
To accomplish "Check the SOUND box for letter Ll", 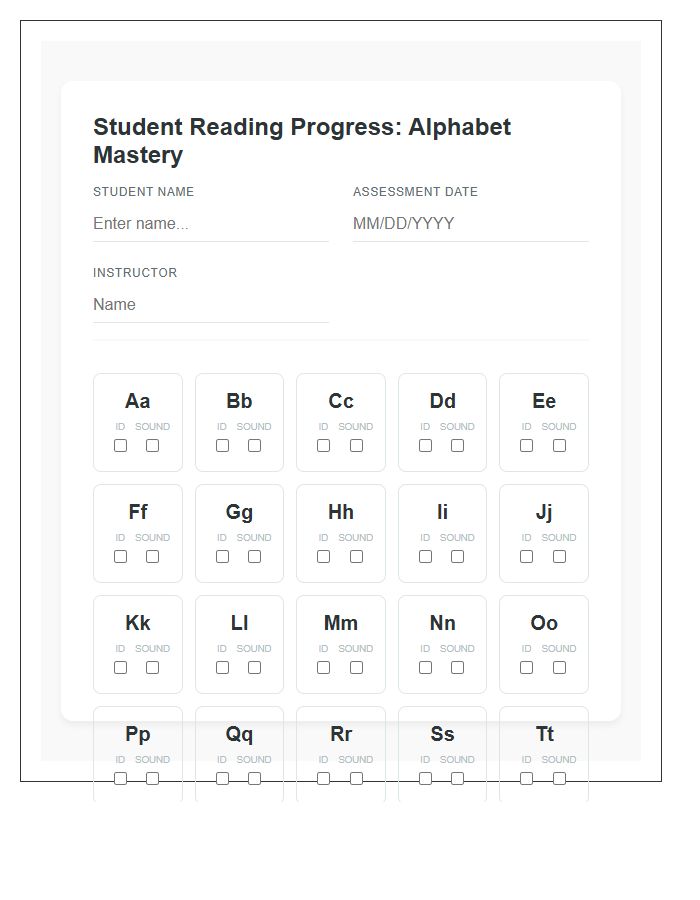I will click(x=254, y=667).
